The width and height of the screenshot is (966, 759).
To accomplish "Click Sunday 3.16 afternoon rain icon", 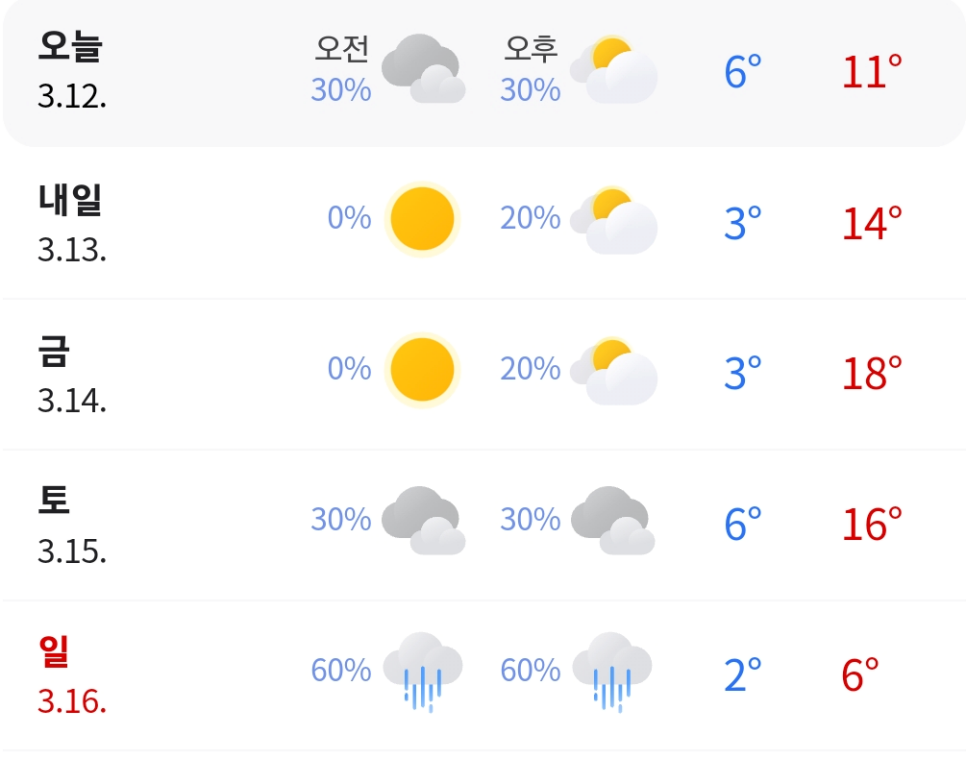I will click(612, 672).
